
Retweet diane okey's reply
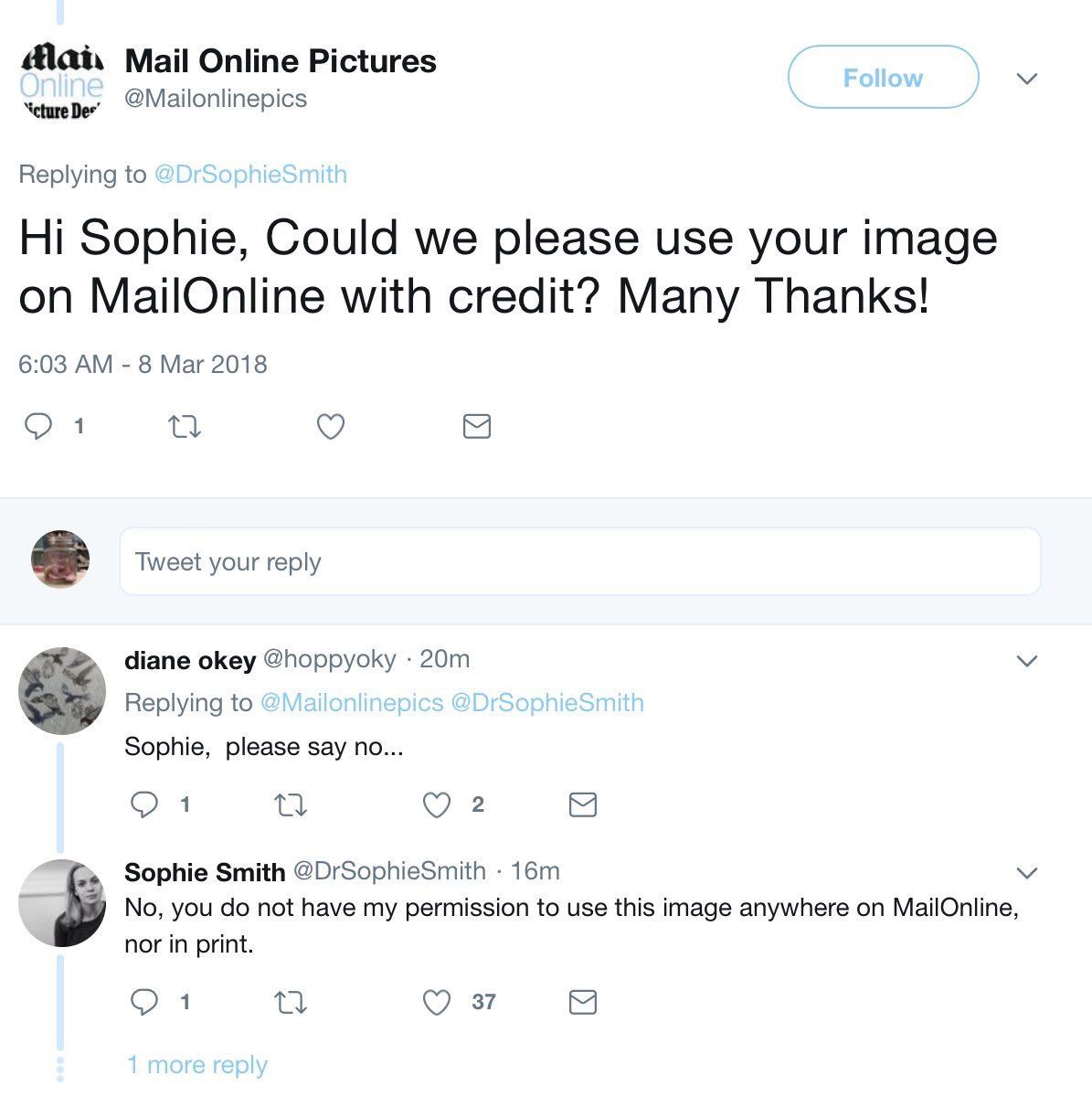pos(290,804)
